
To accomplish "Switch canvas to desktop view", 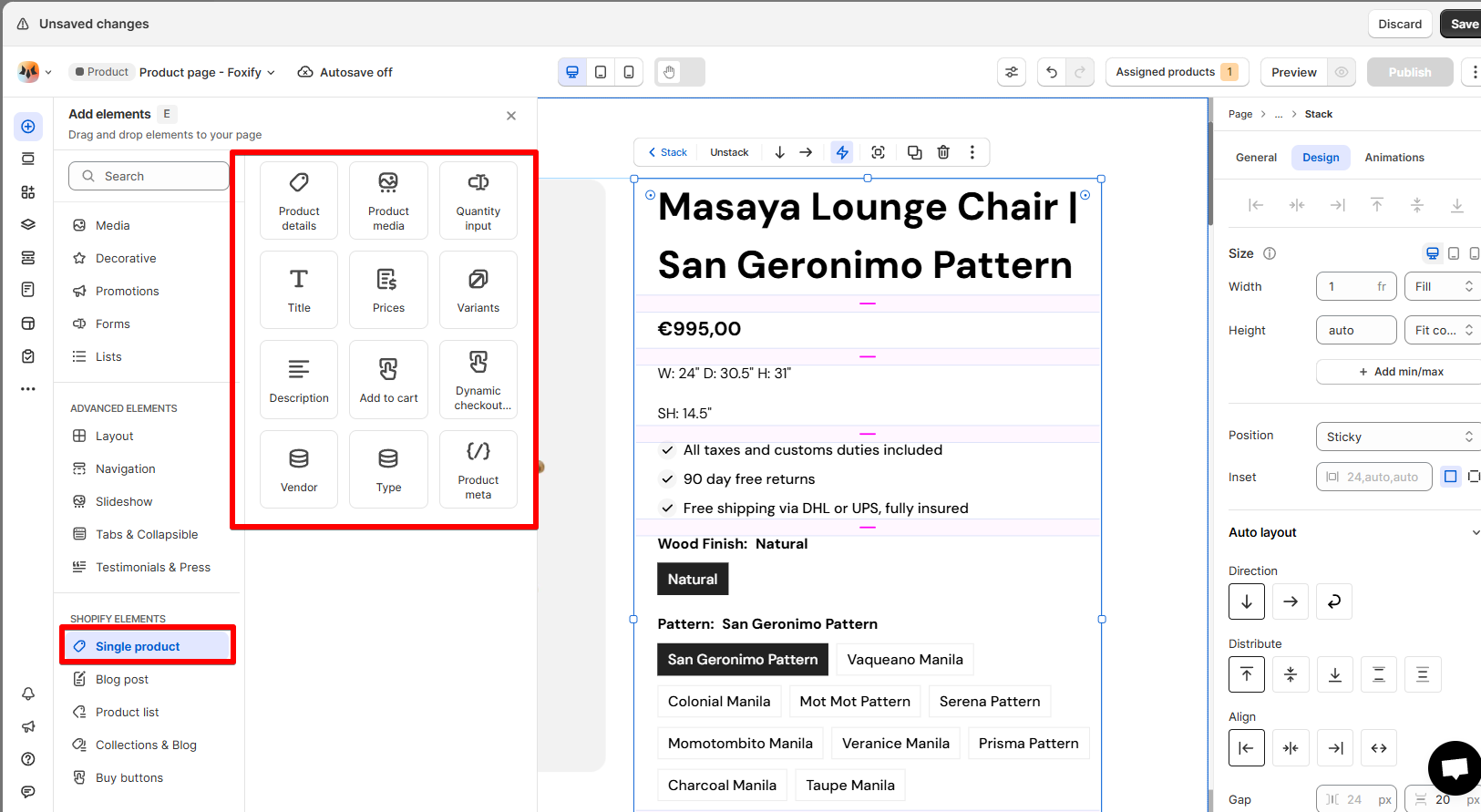I will click(572, 72).
